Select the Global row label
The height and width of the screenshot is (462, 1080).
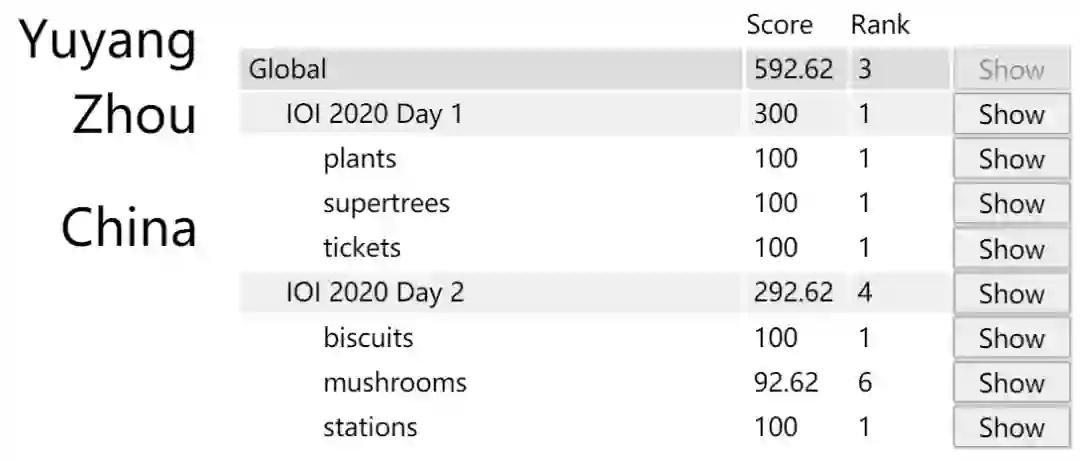pyautogui.click(x=288, y=70)
